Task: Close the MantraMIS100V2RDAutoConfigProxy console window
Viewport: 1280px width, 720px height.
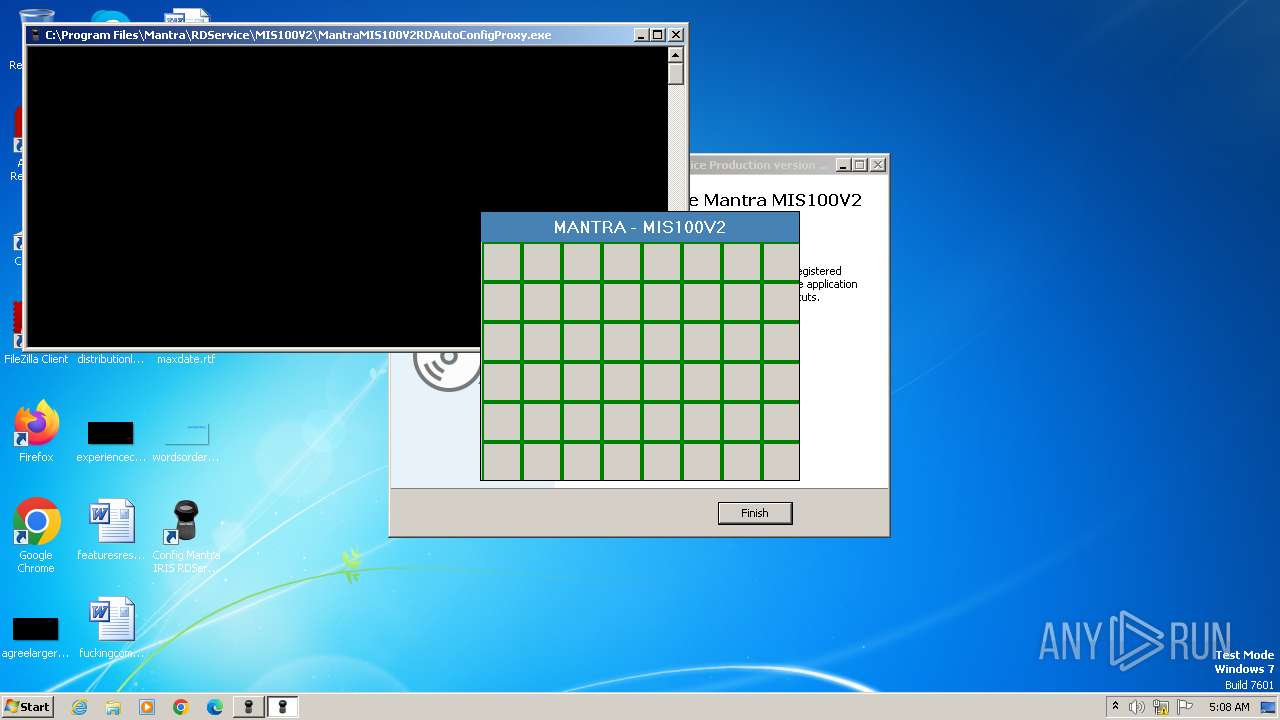Action: click(676, 35)
